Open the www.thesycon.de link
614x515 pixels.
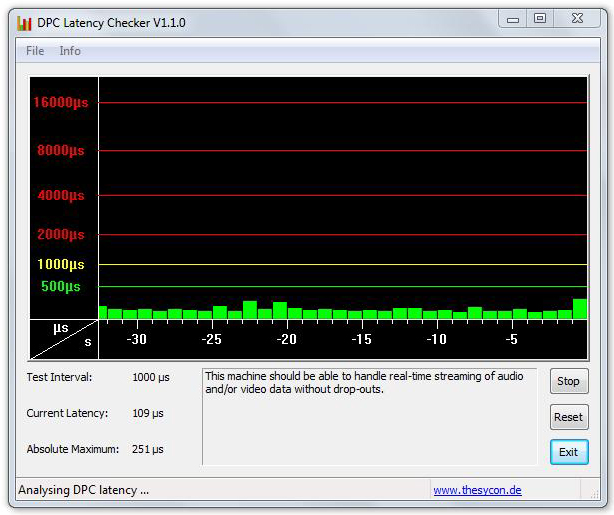point(477,490)
